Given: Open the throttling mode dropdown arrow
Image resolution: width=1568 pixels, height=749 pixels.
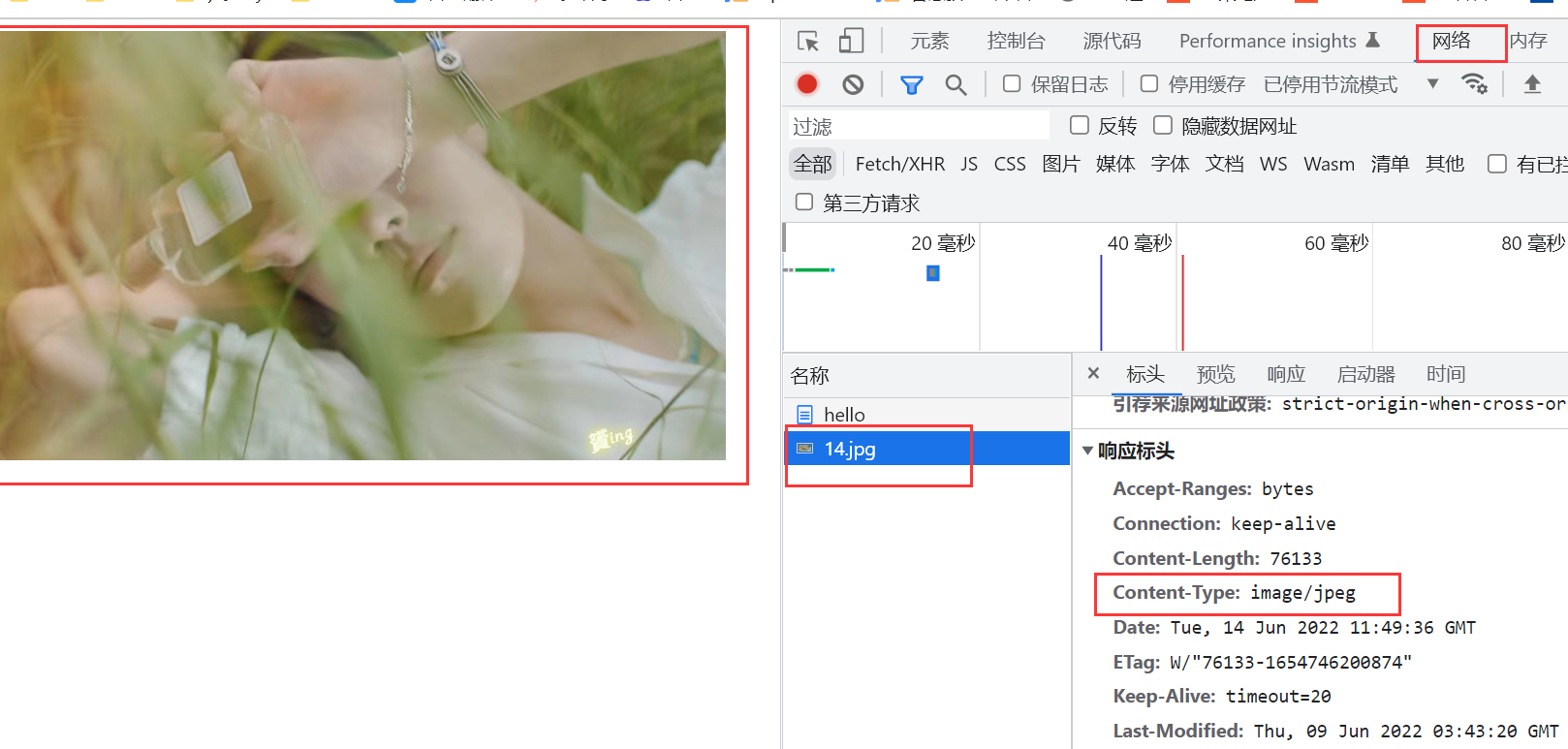Looking at the screenshot, I should pyautogui.click(x=1432, y=84).
